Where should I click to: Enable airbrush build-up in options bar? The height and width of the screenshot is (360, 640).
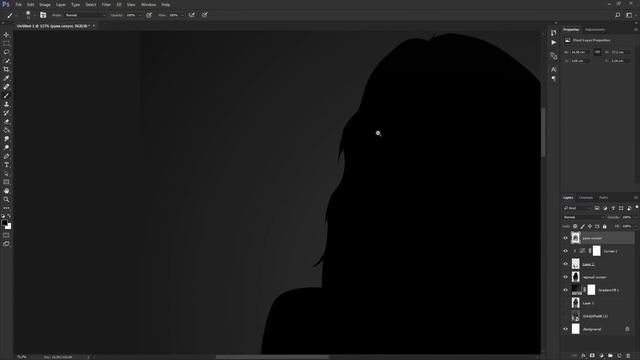click(x=191, y=15)
